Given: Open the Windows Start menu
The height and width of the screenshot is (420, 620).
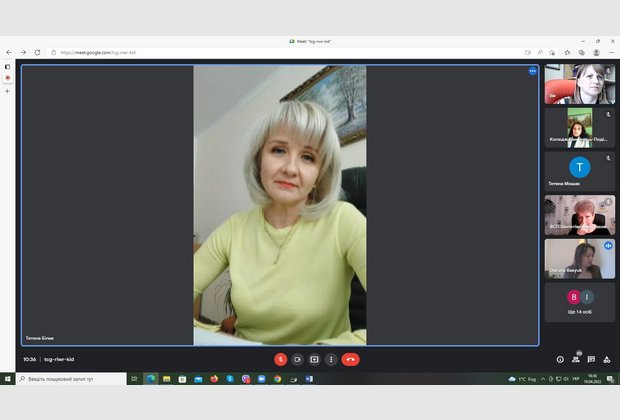Looking at the screenshot, I should [8, 379].
